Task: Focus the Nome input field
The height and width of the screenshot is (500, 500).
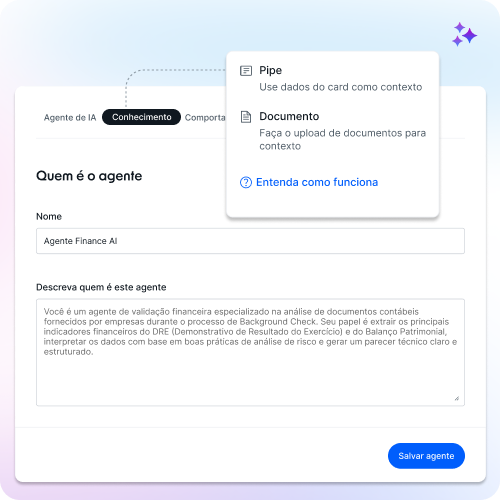Action: click(250, 241)
